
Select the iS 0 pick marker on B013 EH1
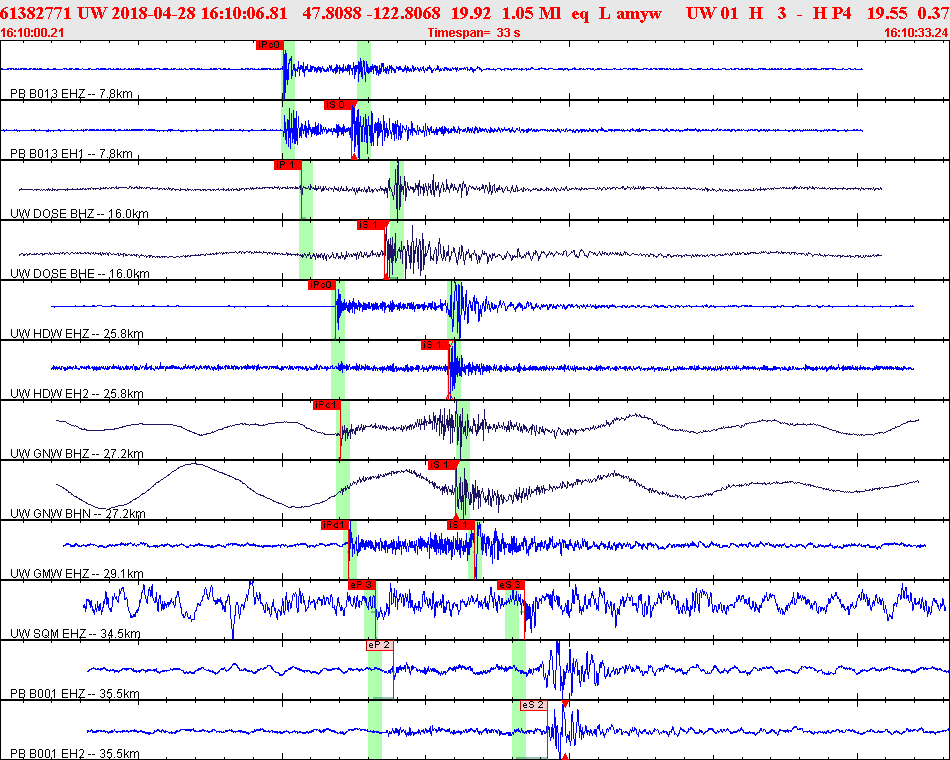(x=338, y=105)
